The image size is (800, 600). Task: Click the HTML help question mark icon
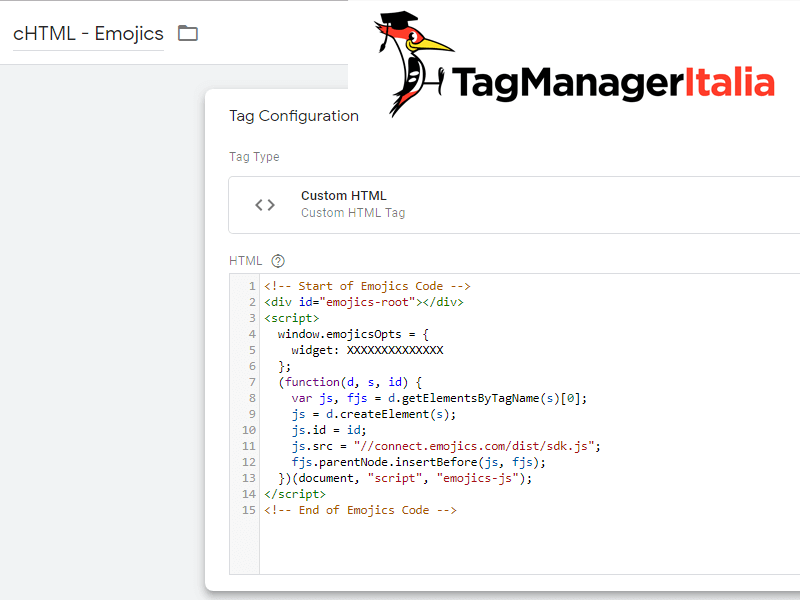[x=278, y=261]
